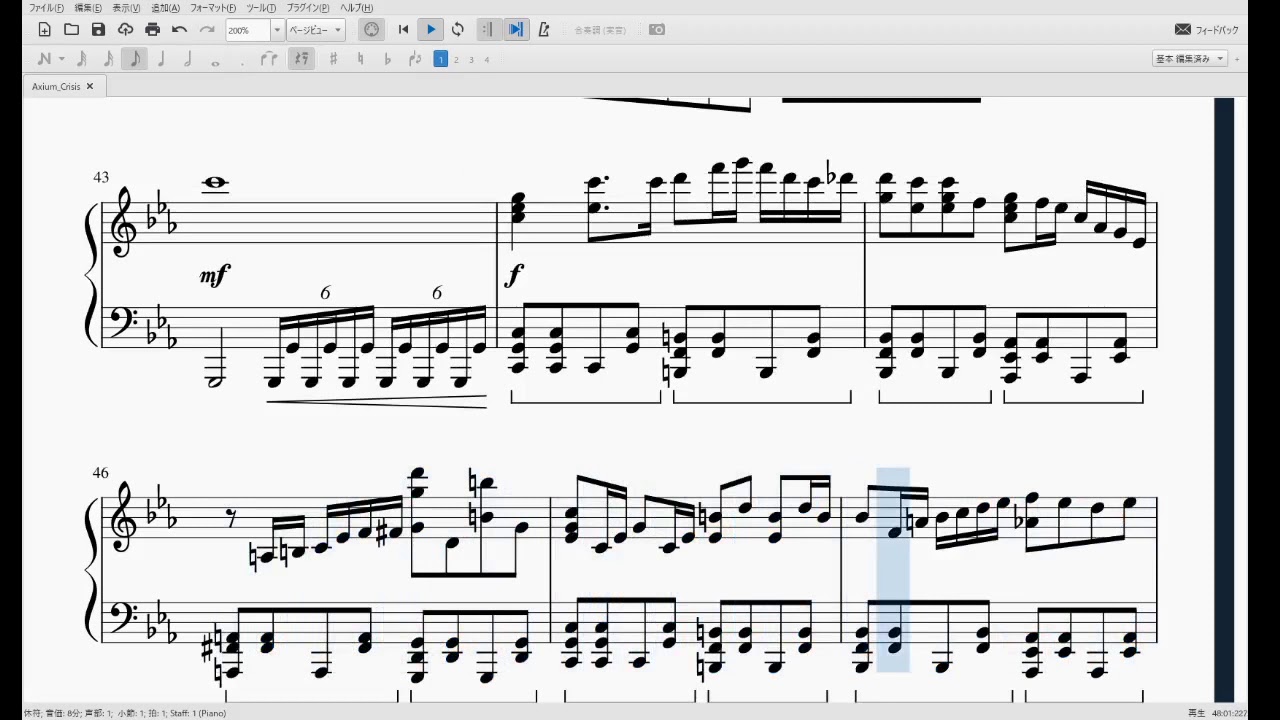This screenshot has height=720, width=1280.
Task: Select the highlighted playback cursor chord
Action: tap(893, 570)
